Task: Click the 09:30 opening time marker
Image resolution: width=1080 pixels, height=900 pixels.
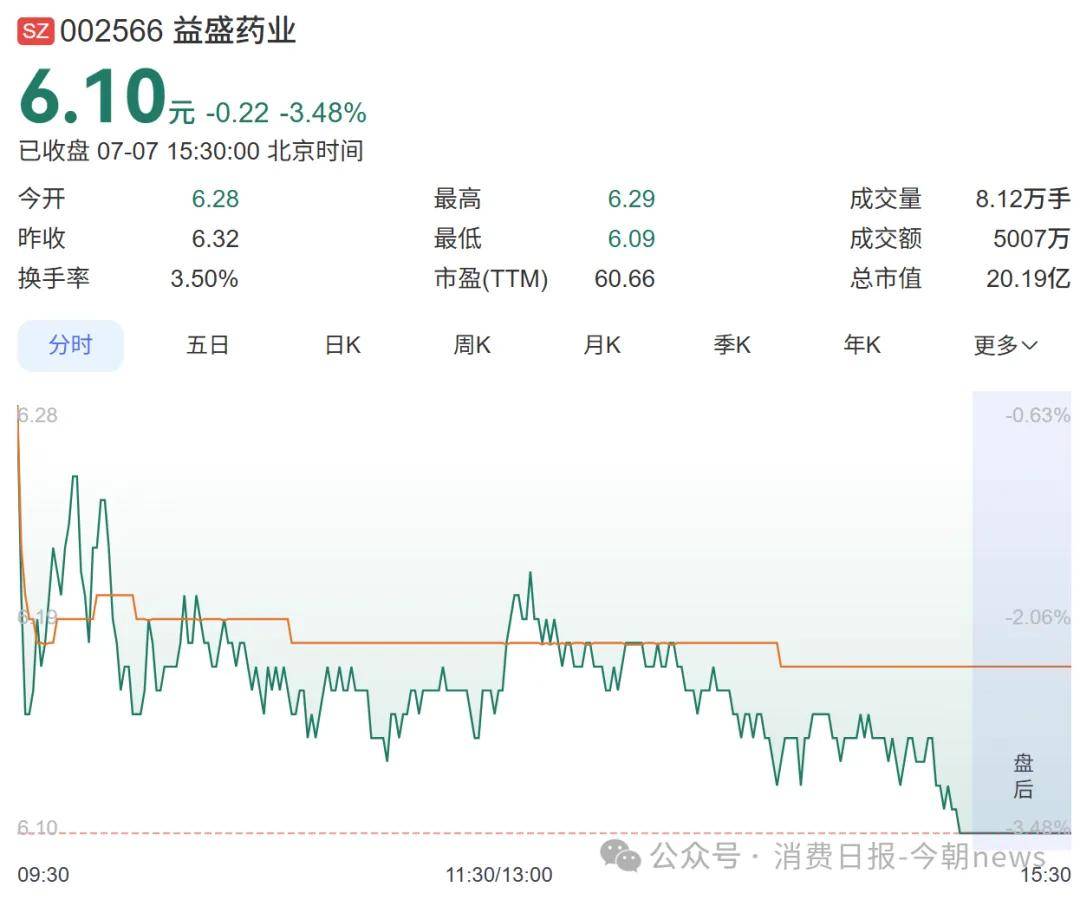Action: pos(43,875)
